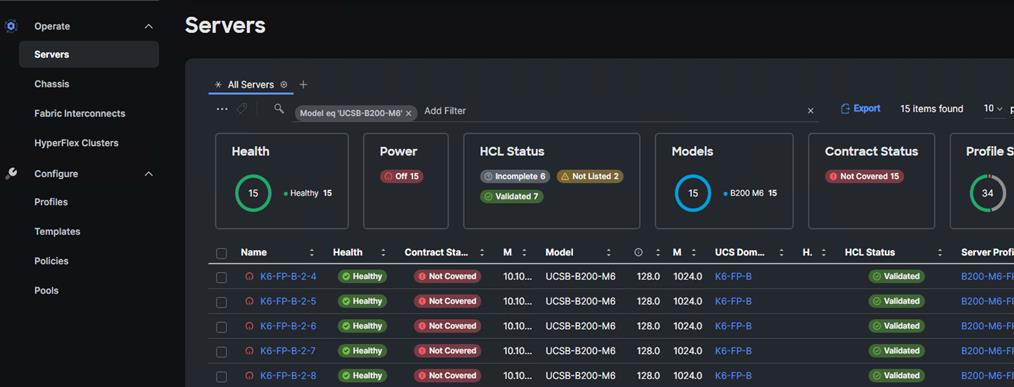Click power-off icon for K6-FP-B-2-4
This screenshot has height=387, width=1014.
[x=249, y=276]
